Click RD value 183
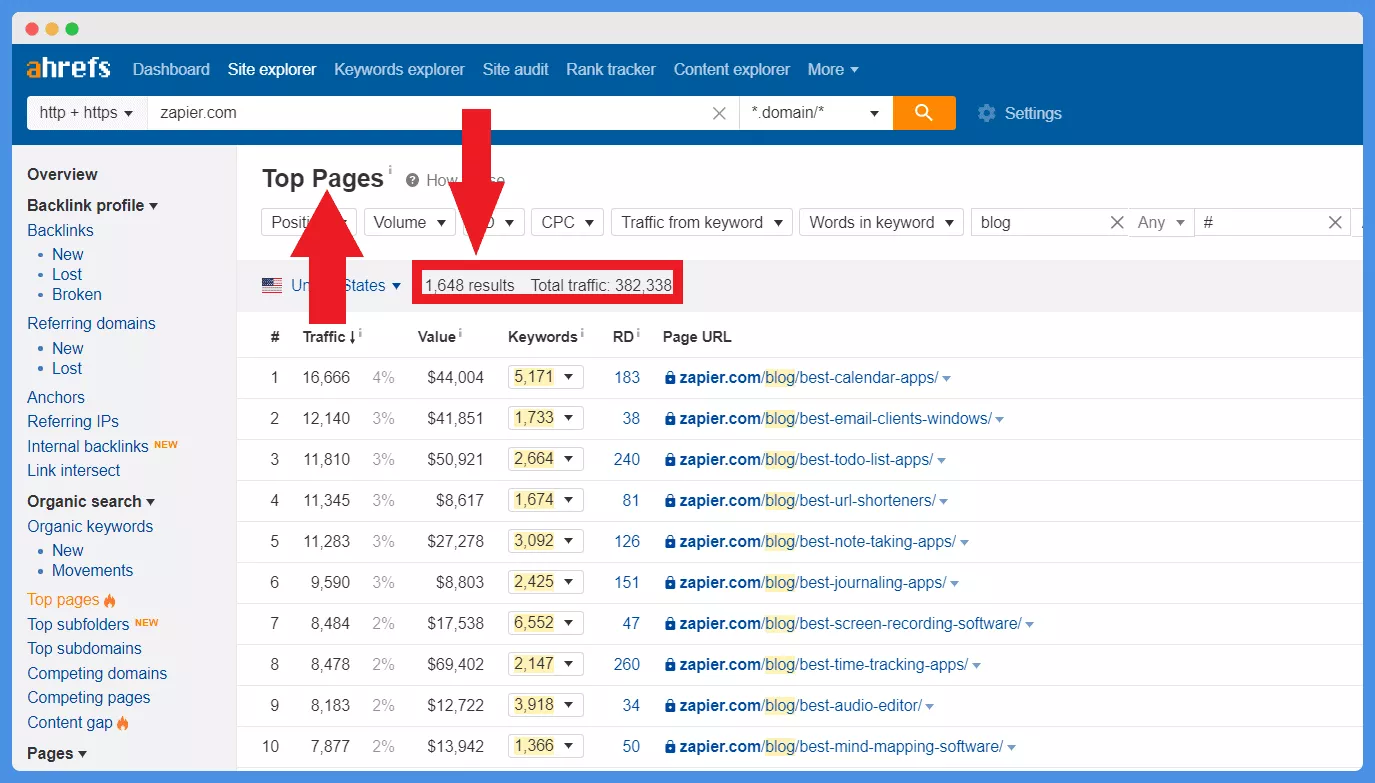The image size is (1375, 783). (627, 378)
